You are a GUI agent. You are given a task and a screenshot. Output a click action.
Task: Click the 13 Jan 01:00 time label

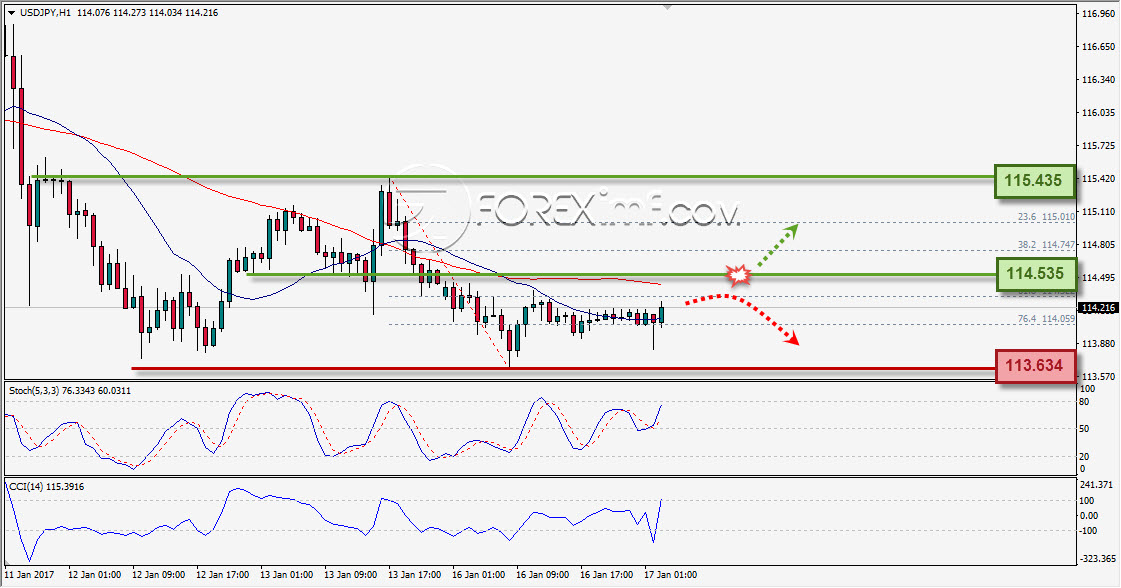pos(287,574)
